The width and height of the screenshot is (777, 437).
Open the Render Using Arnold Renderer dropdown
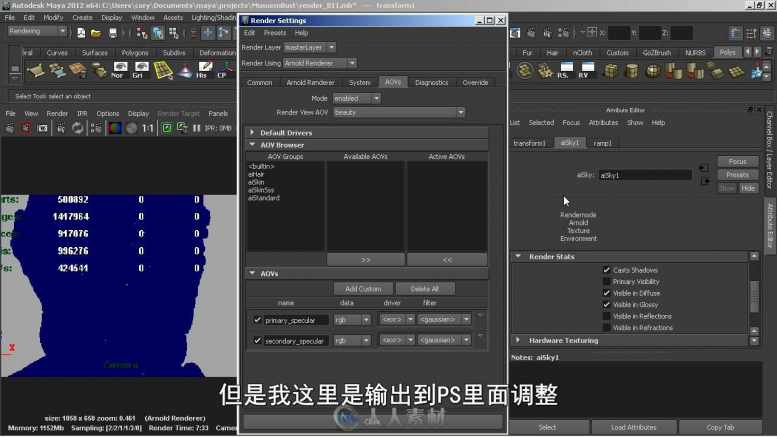pos(320,63)
